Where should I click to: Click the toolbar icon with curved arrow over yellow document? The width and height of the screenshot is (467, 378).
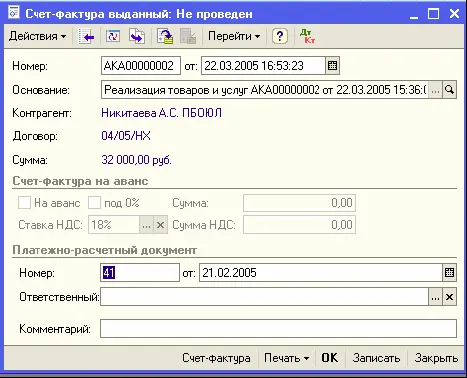coord(165,36)
